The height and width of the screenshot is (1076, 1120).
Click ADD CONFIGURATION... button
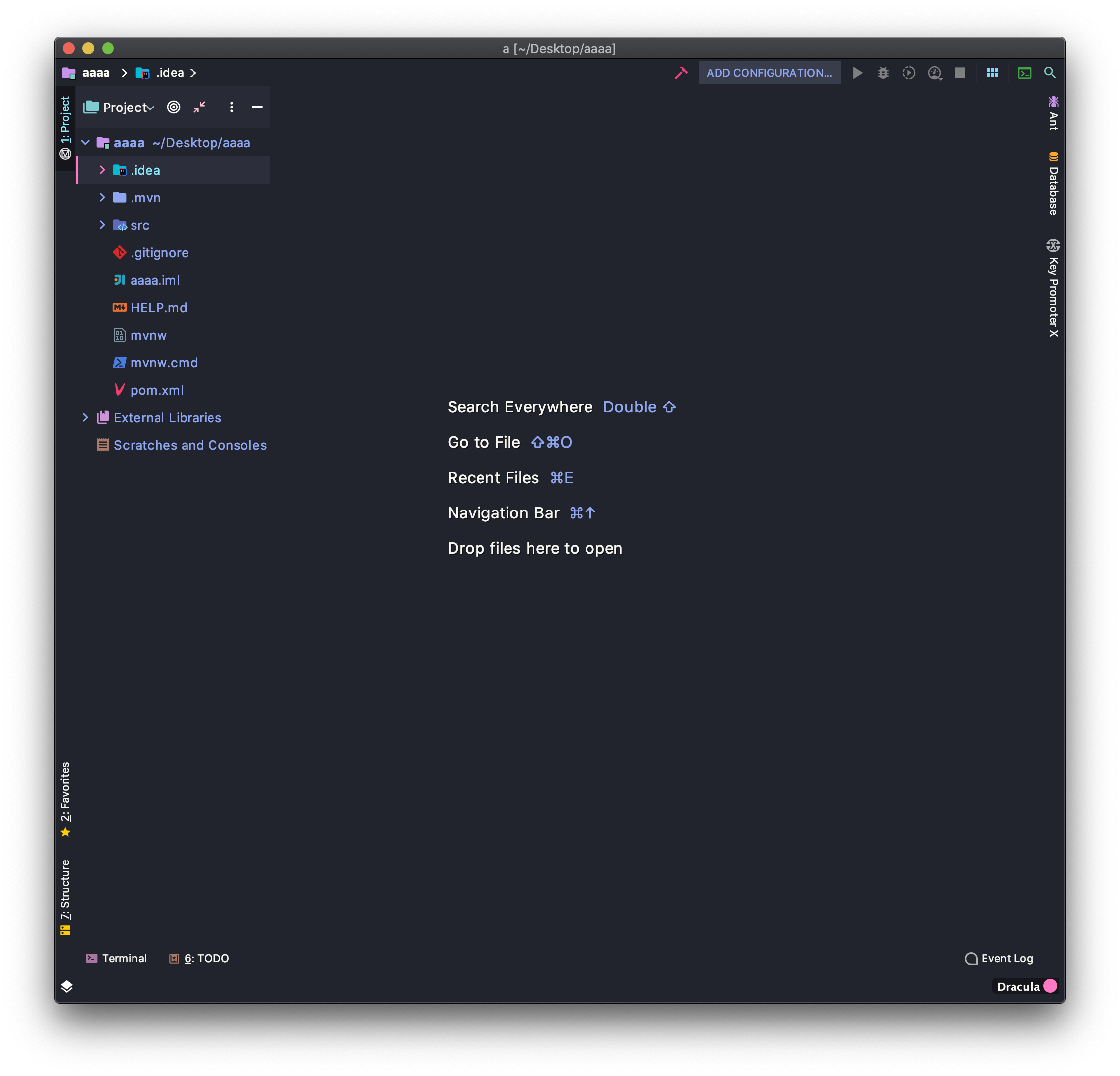click(x=769, y=73)
